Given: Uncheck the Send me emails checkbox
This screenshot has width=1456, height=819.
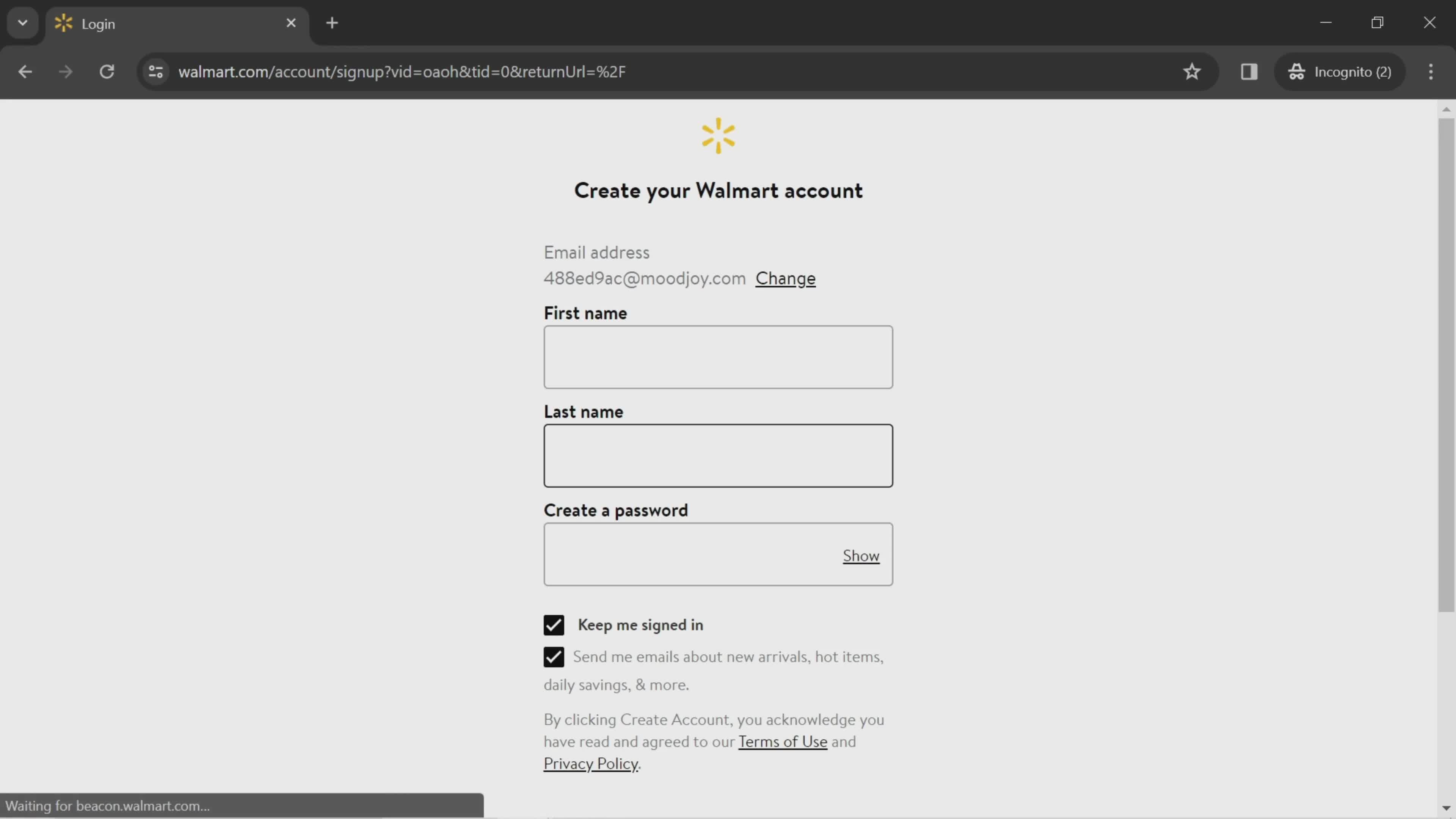Looking at the screenshot, I should tap(554, 657).
